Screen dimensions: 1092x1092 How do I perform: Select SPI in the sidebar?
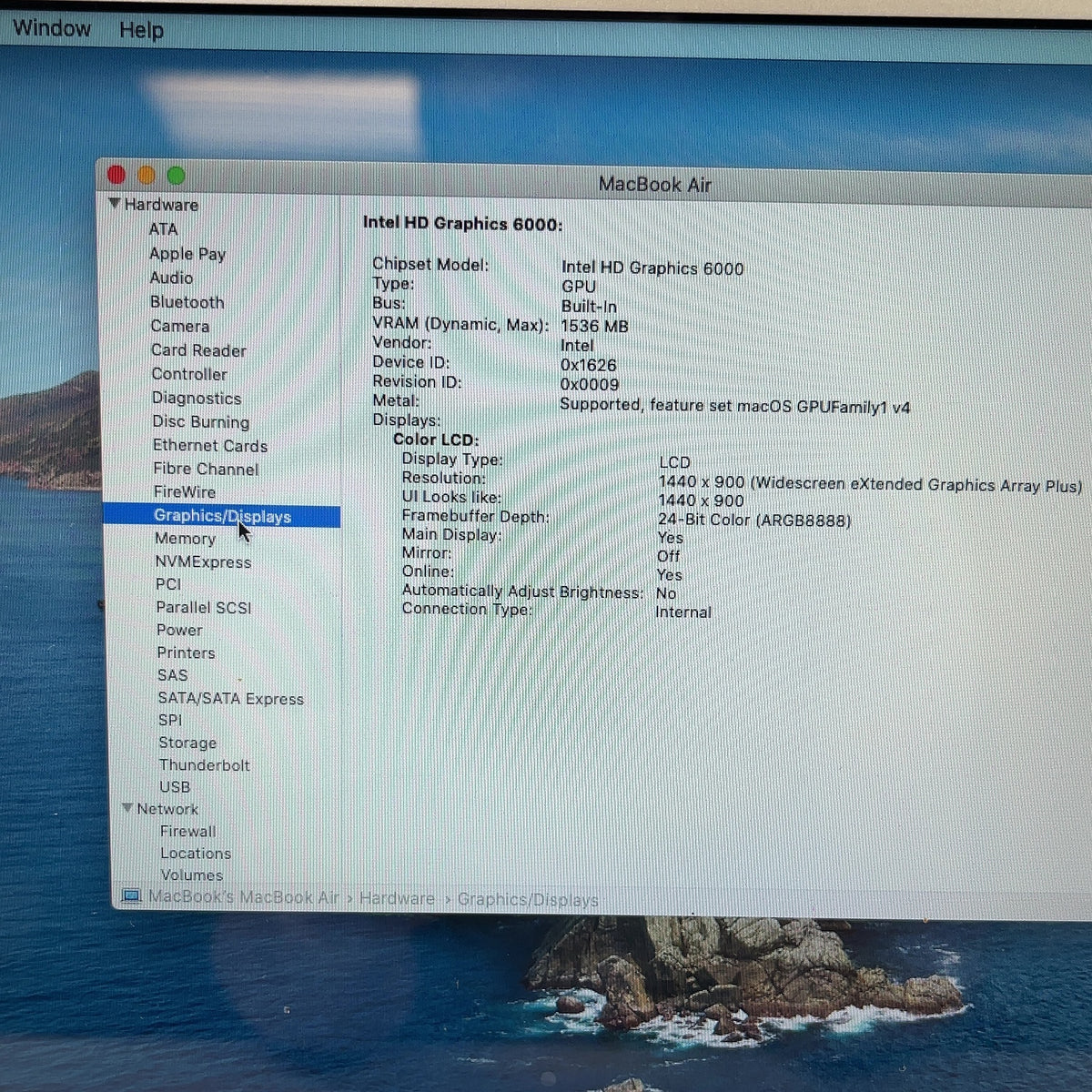click(x=170, y=720)
